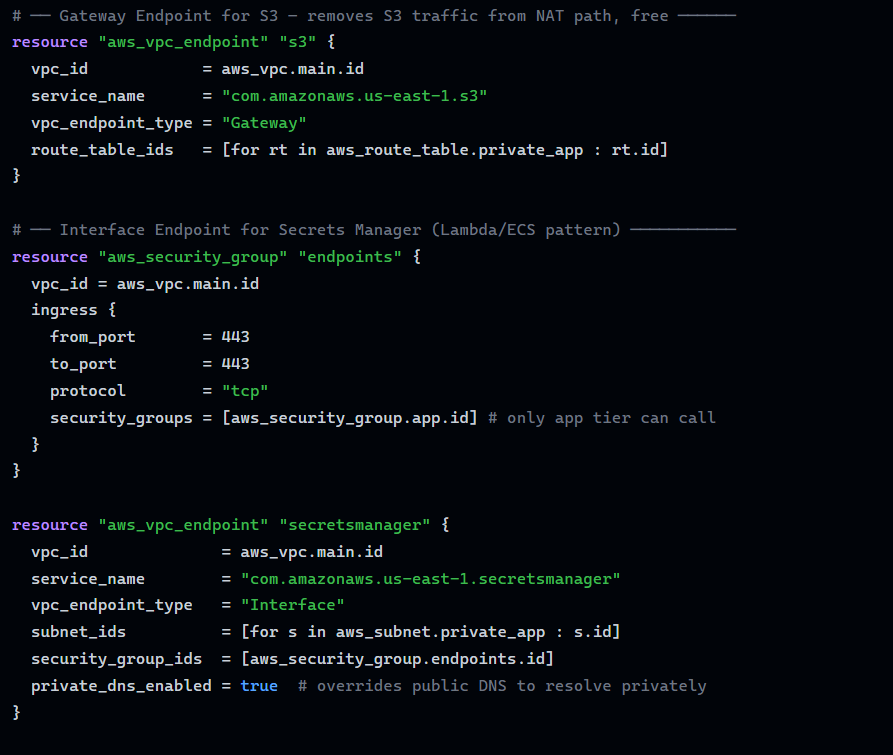This screenshot has width=893, height=755.
Task: Click the from_port value 443
Action: click(235, 337)
